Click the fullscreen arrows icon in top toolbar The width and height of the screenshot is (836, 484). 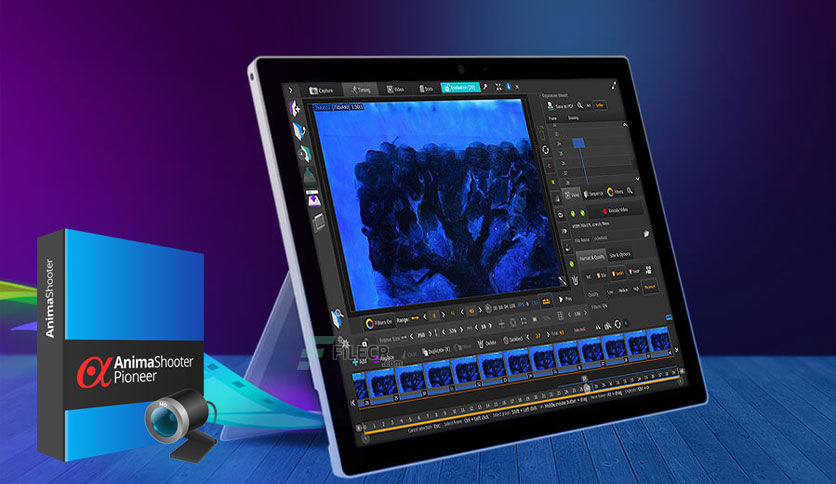click(500, 89)
